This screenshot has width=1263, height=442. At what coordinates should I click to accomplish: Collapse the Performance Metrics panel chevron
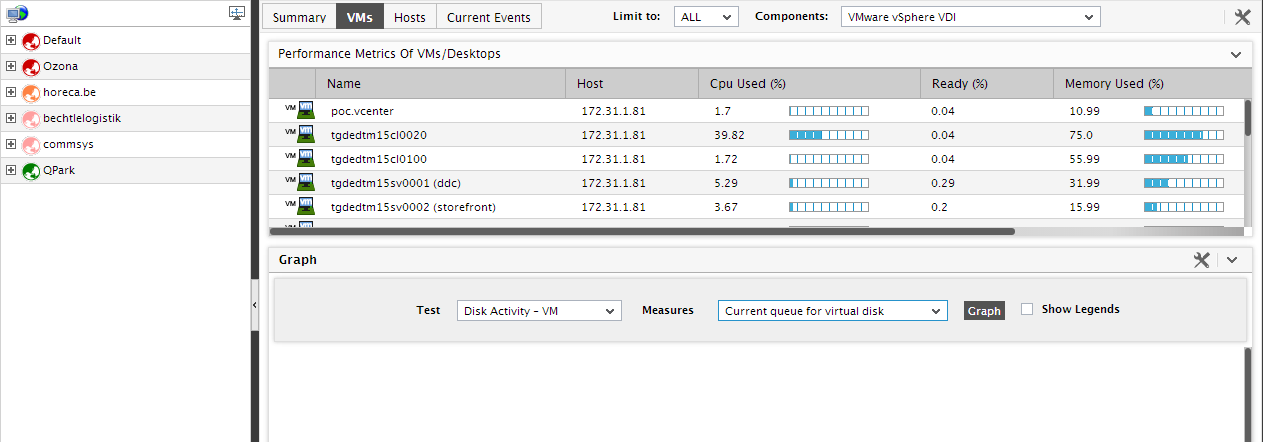1236,54
